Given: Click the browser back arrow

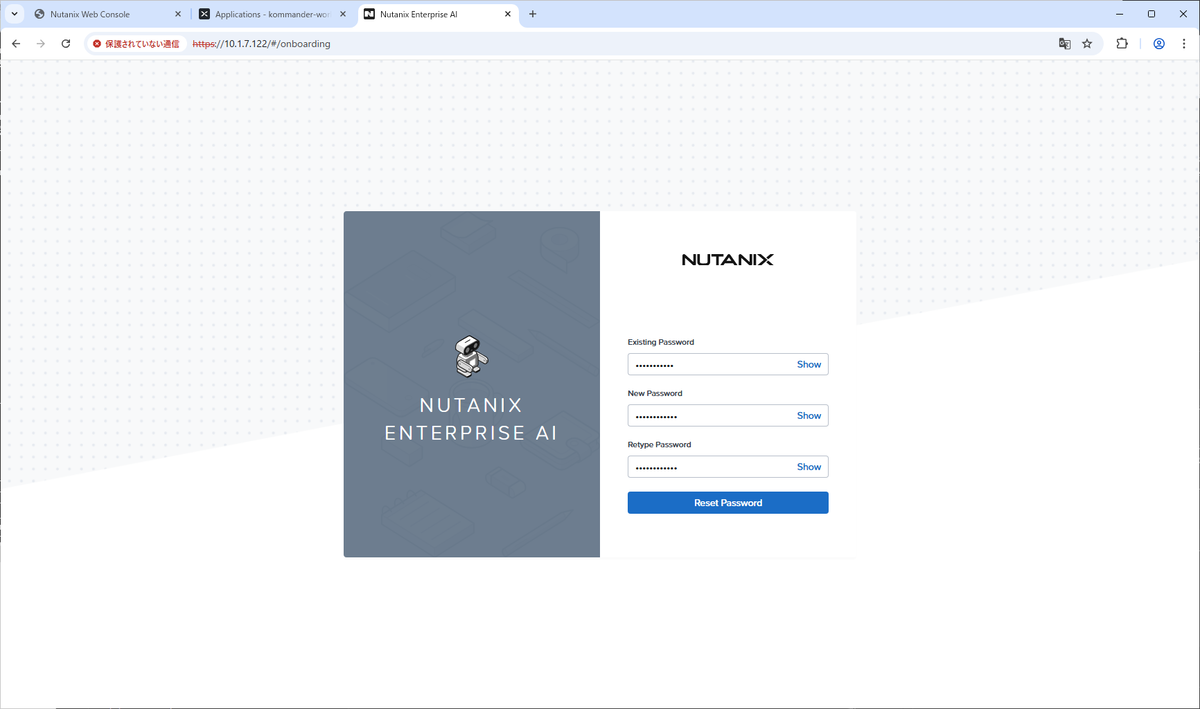Looking at the screenshot, I should coord(16,44).
